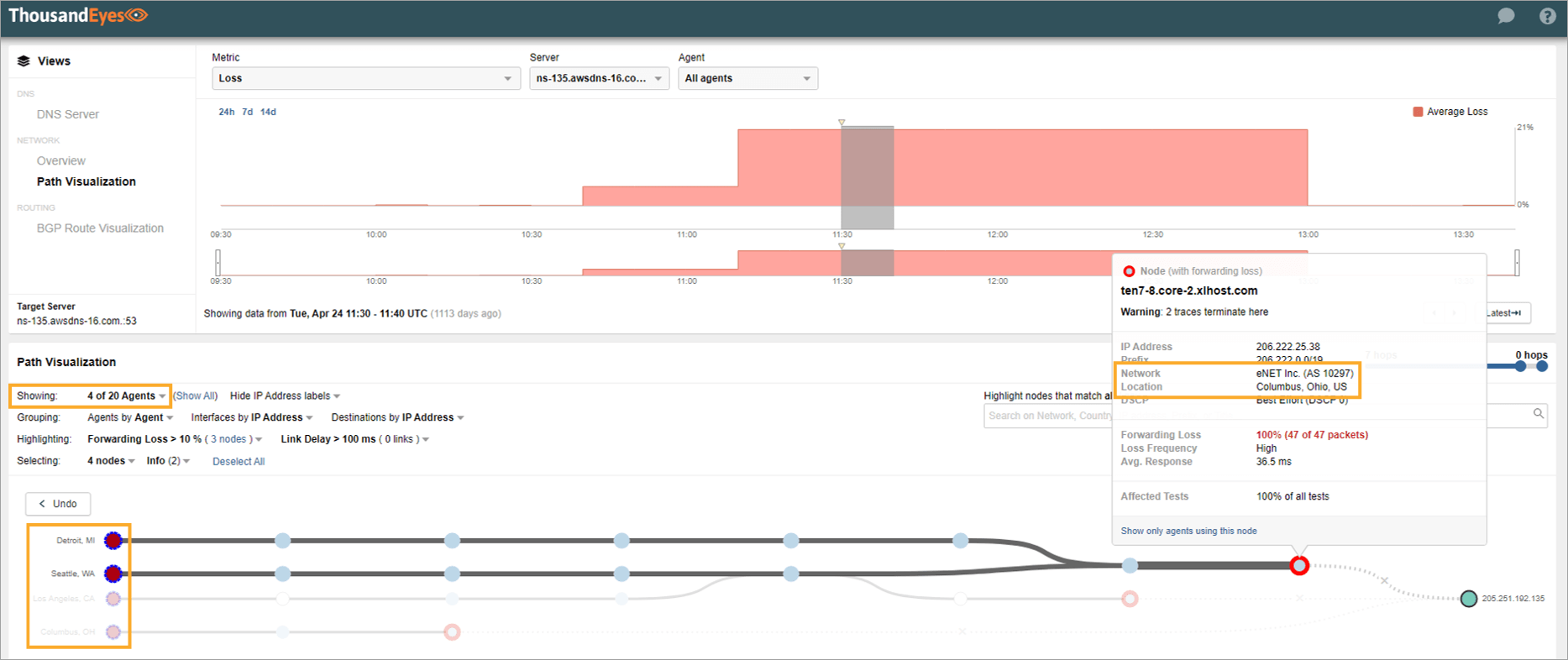Open the Server dropdown ns-135.awsdns-16
This screenshot has width=1568, height=660.
pyautogui.click(x=598, y=78)
